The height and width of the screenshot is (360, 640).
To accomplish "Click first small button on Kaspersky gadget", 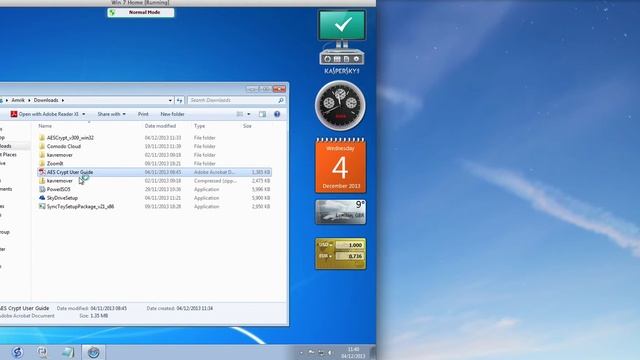I will 327,59.
